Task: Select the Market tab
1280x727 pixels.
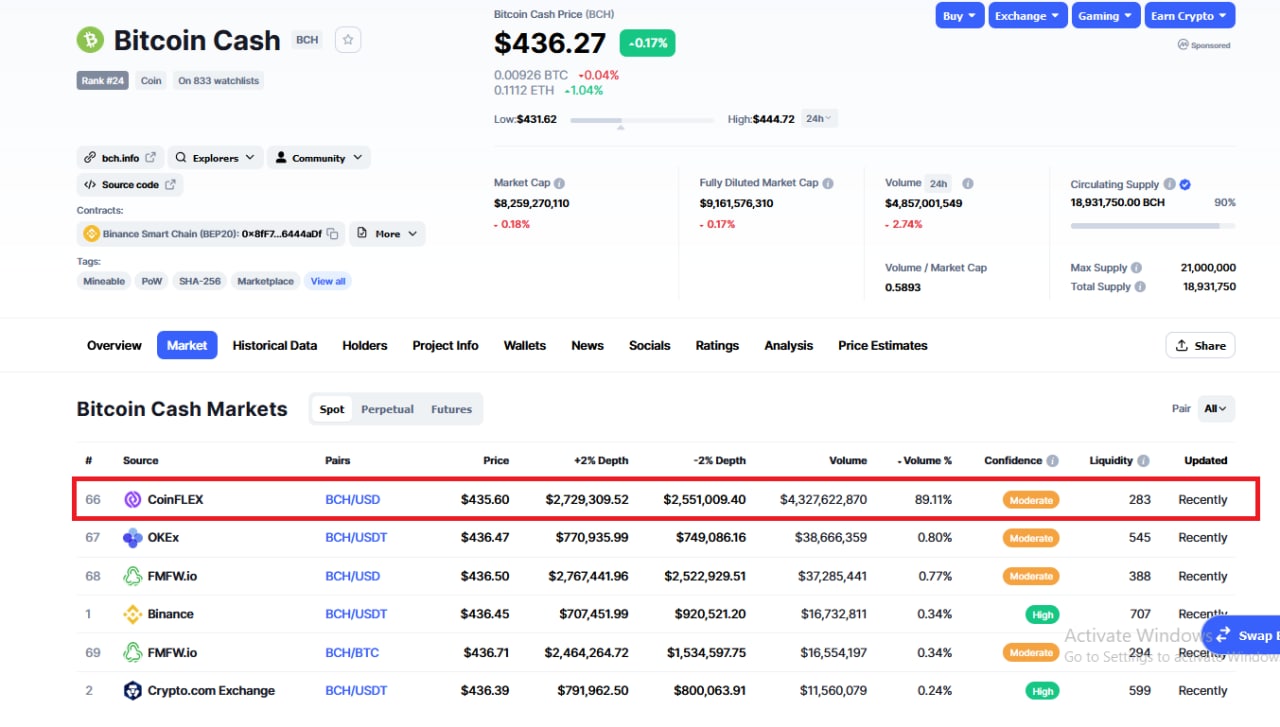Action: (187, 345)
